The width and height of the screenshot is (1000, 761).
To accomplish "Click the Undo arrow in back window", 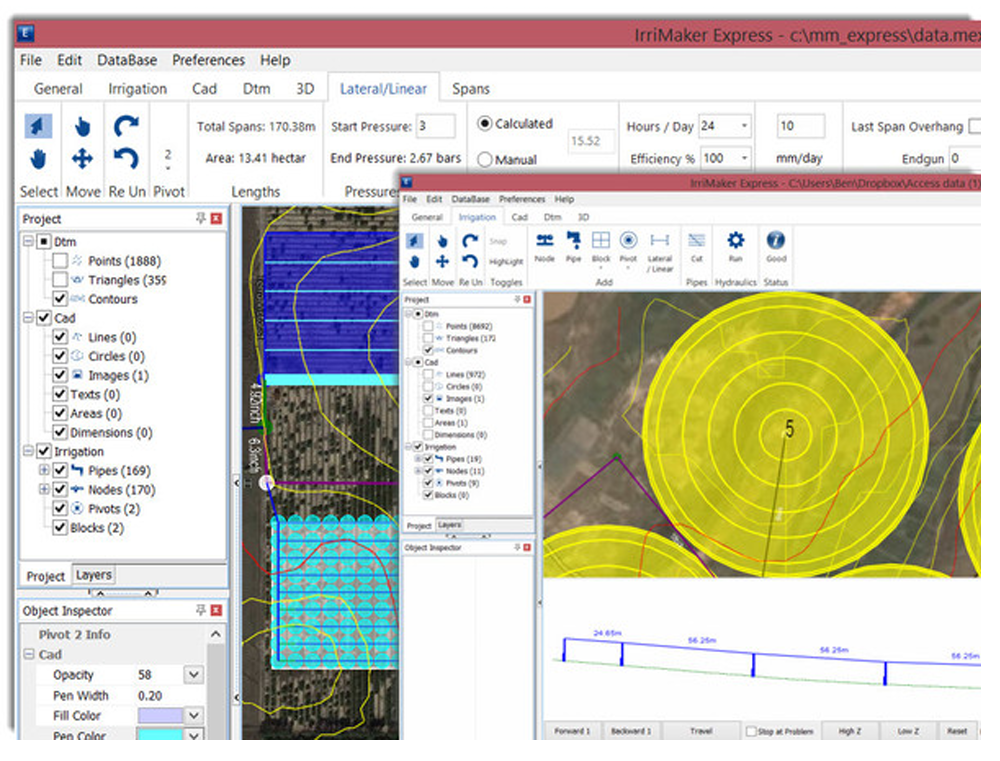I will (x=126, y=158).
